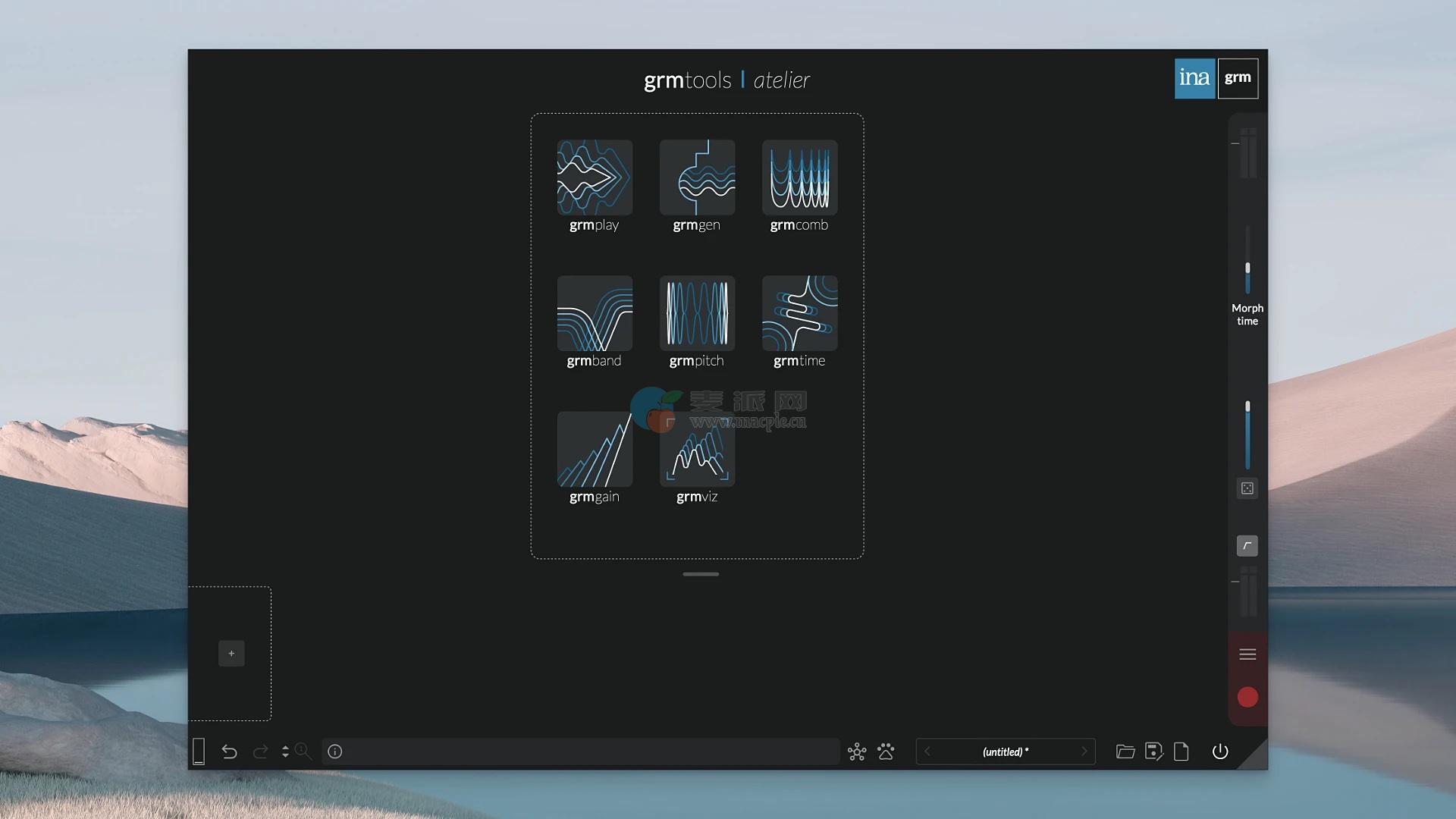1456x819 pixels.
Task: Toggle the randomize dice button
Action: (x=1247, y=488)
